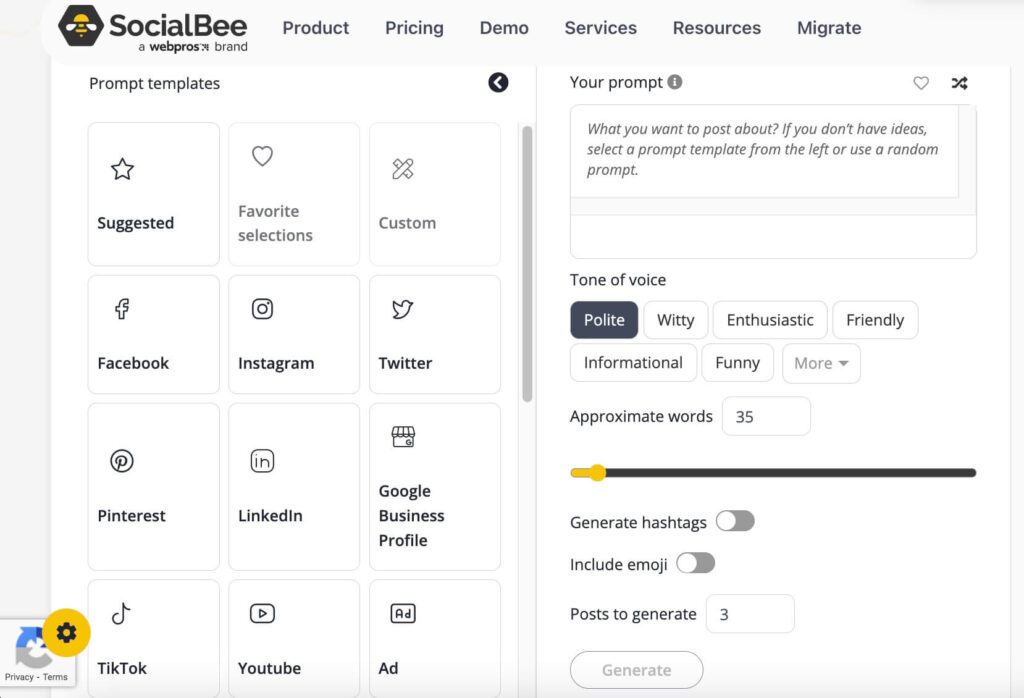The image size is (1024, 698).
Task: Open the yellow gear settings badge
Action: coord(66,632)
